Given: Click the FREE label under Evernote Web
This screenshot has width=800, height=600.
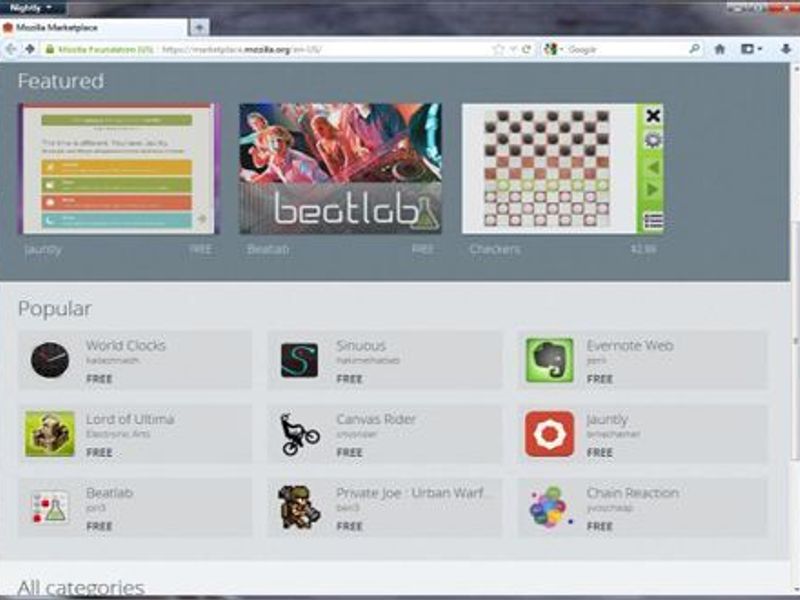Looking at the screenshot, I should tap(599, 379).
